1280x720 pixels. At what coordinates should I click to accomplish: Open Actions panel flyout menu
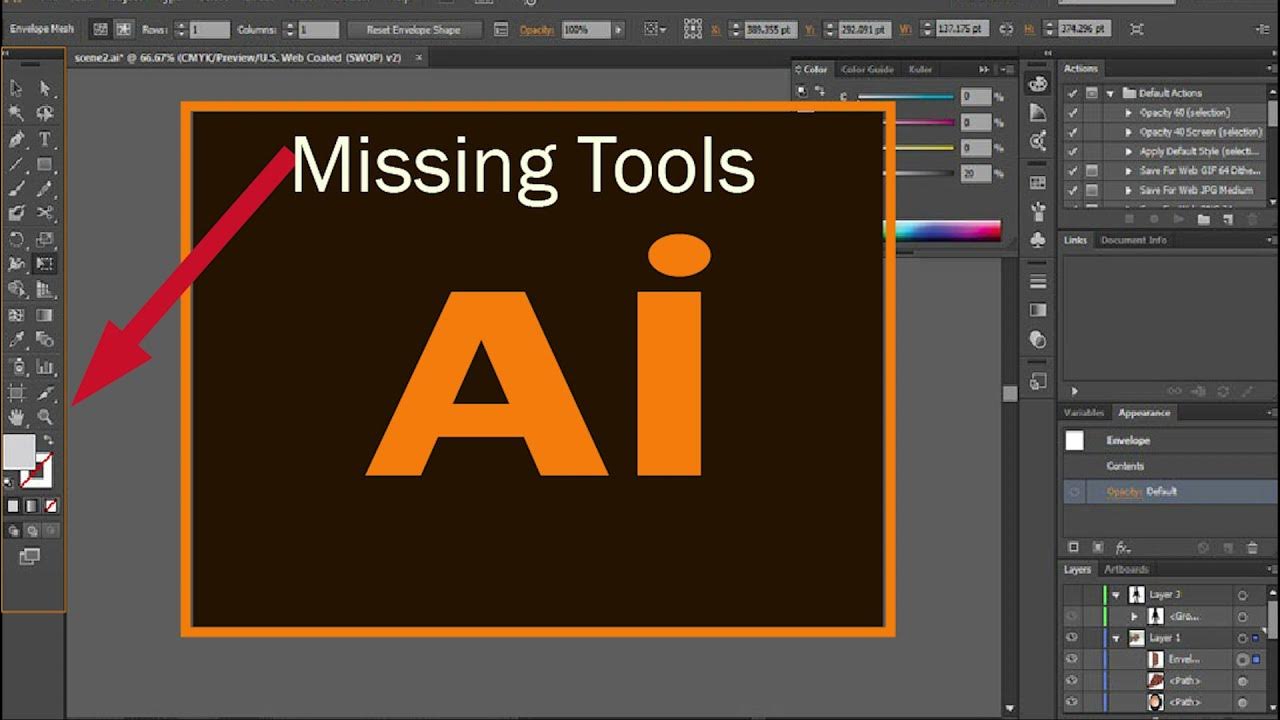pyautogui.click(x=1271, y=69)
